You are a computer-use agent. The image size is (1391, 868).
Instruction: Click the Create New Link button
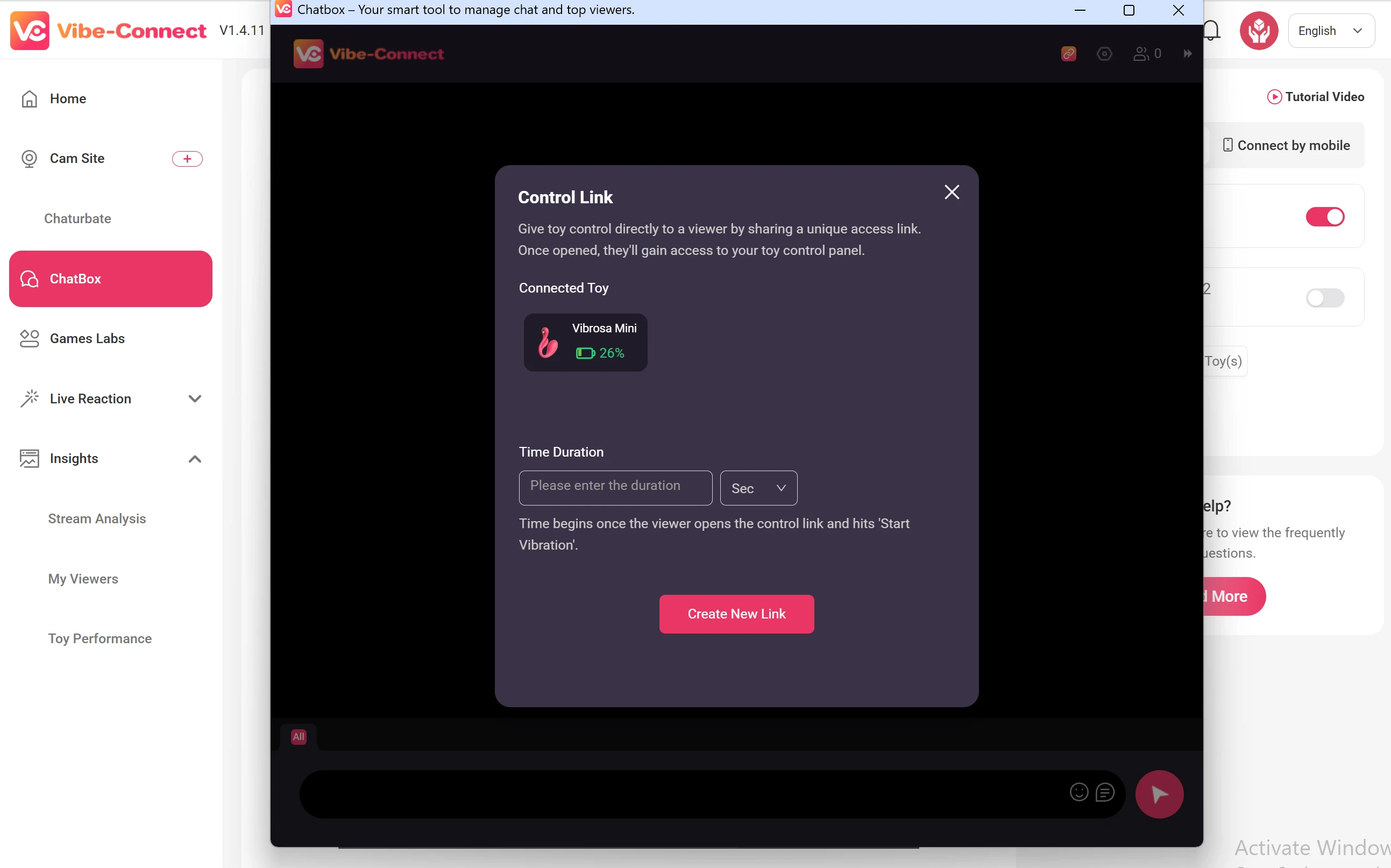coord(736,614)
